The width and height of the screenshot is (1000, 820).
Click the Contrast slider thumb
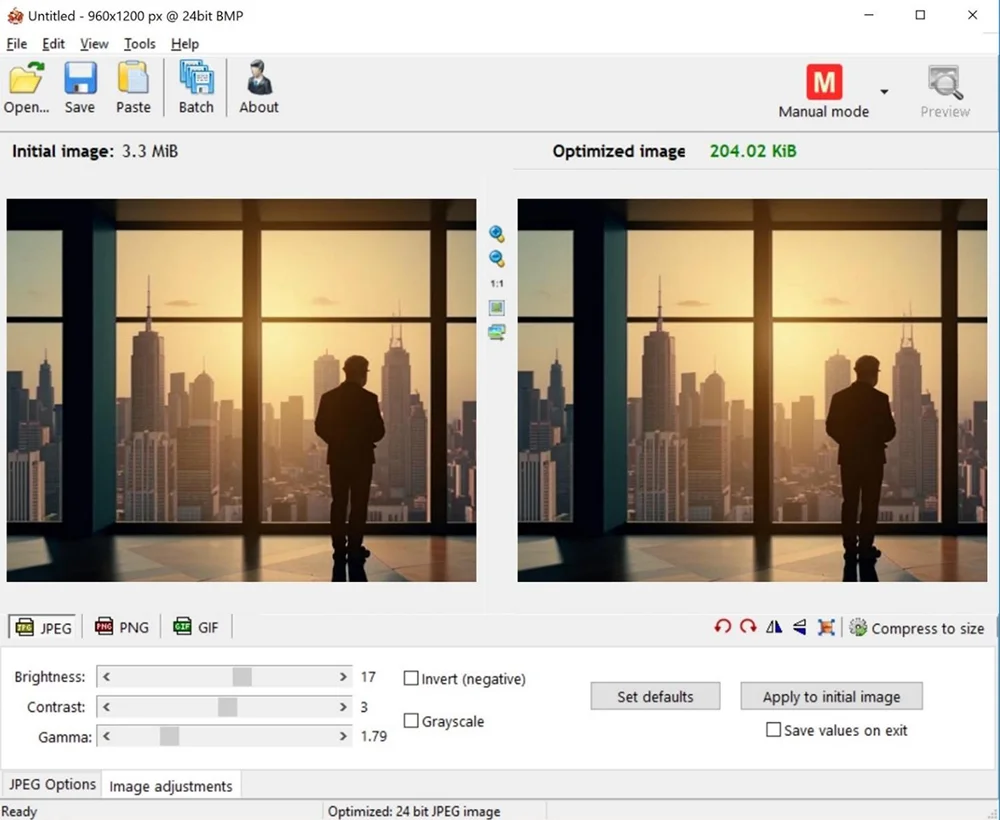coord(227,707)
